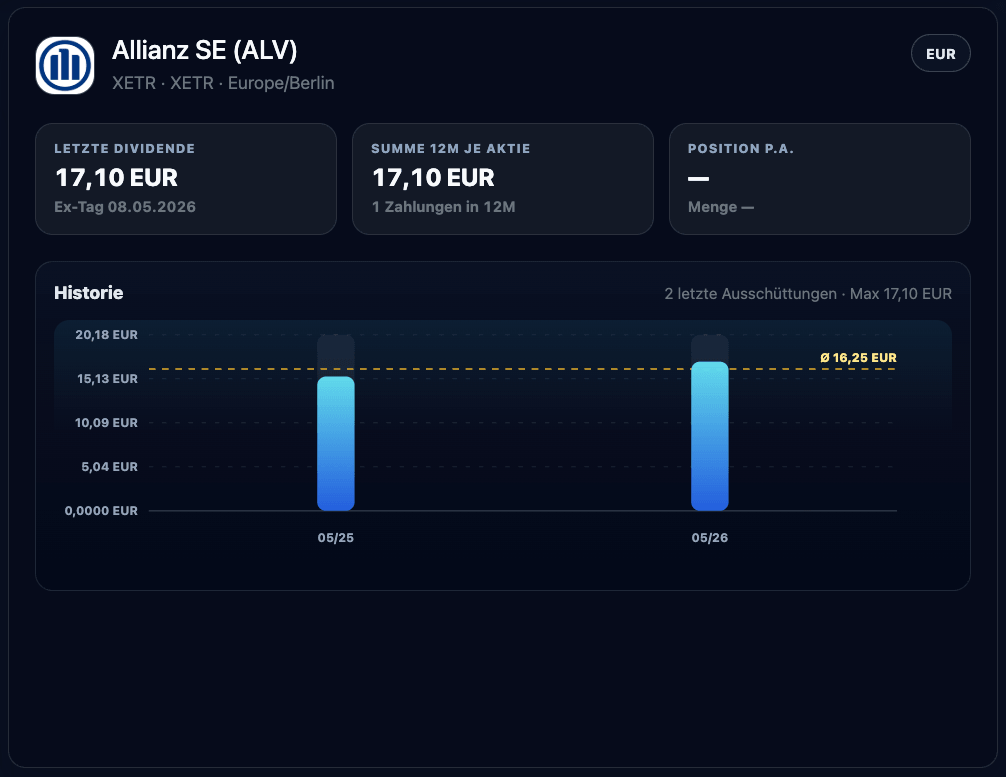Open the Letzte Dividende card
This screenshot has width=1006, height=777.
click(x=186, y=179)
